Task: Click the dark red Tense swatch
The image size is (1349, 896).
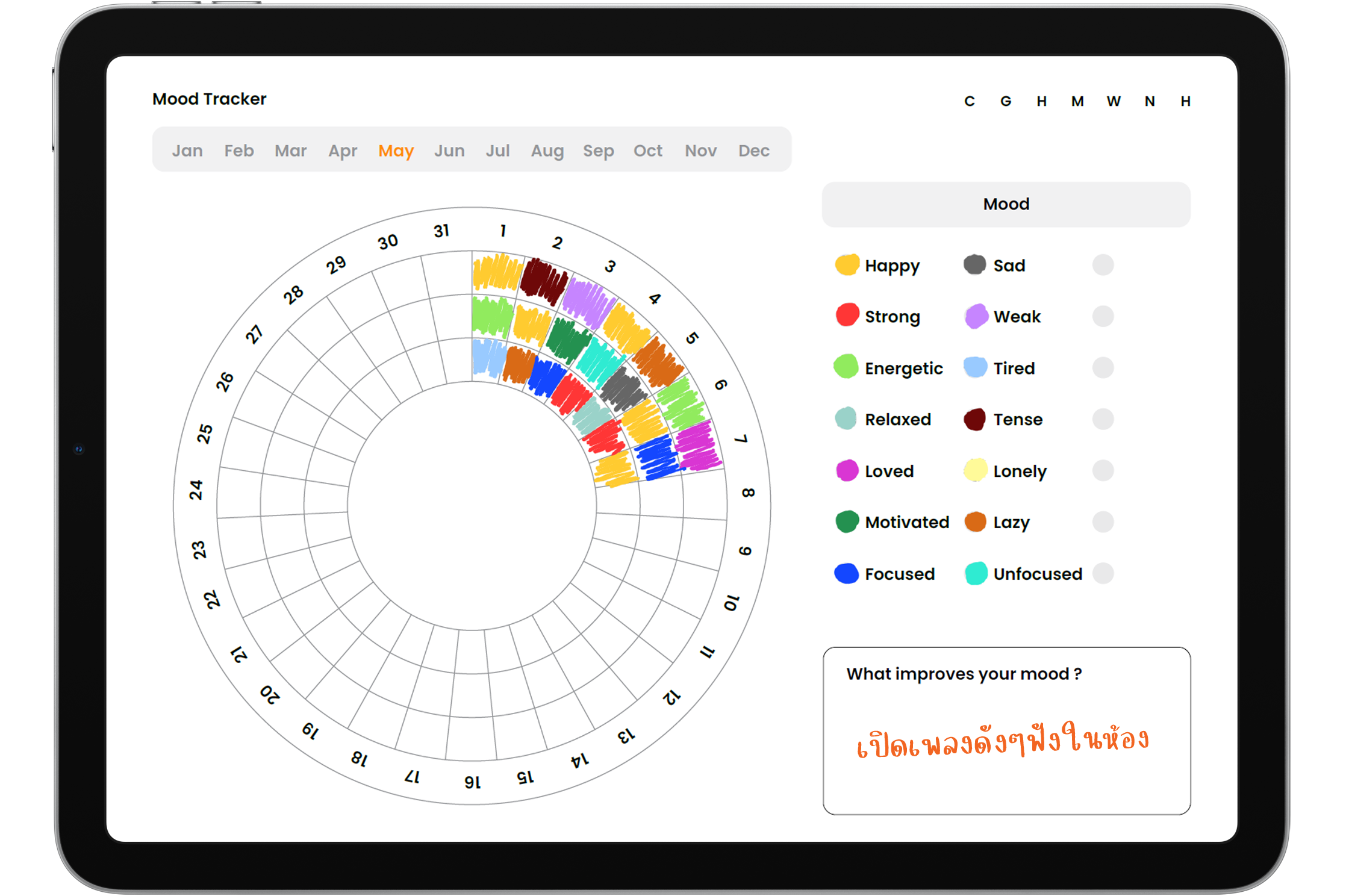Action: (974, 419)
